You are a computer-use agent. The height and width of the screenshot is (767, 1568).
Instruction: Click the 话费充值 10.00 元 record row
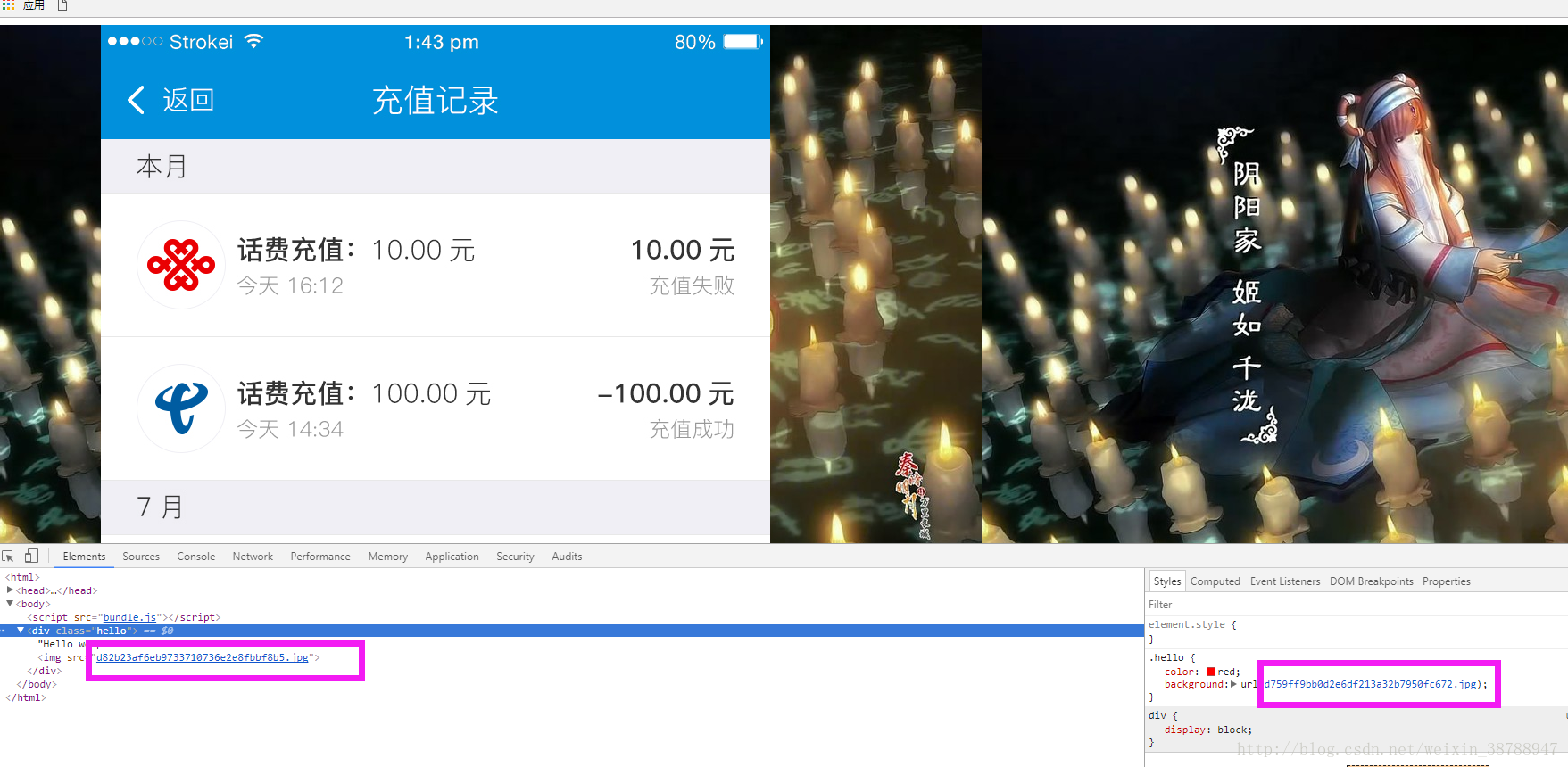[436, 265]
